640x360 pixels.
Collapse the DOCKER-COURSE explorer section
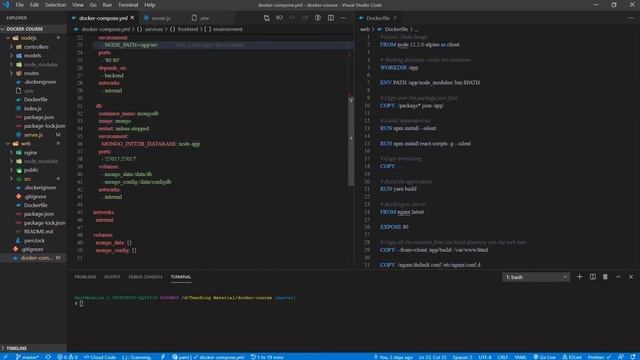click(x=33, y=29)
